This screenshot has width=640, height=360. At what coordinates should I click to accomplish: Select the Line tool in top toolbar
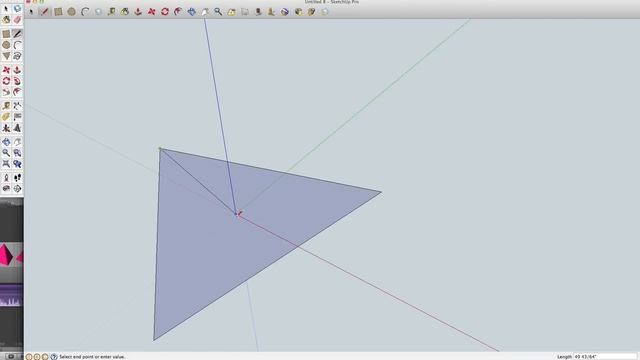pos(44,12)
